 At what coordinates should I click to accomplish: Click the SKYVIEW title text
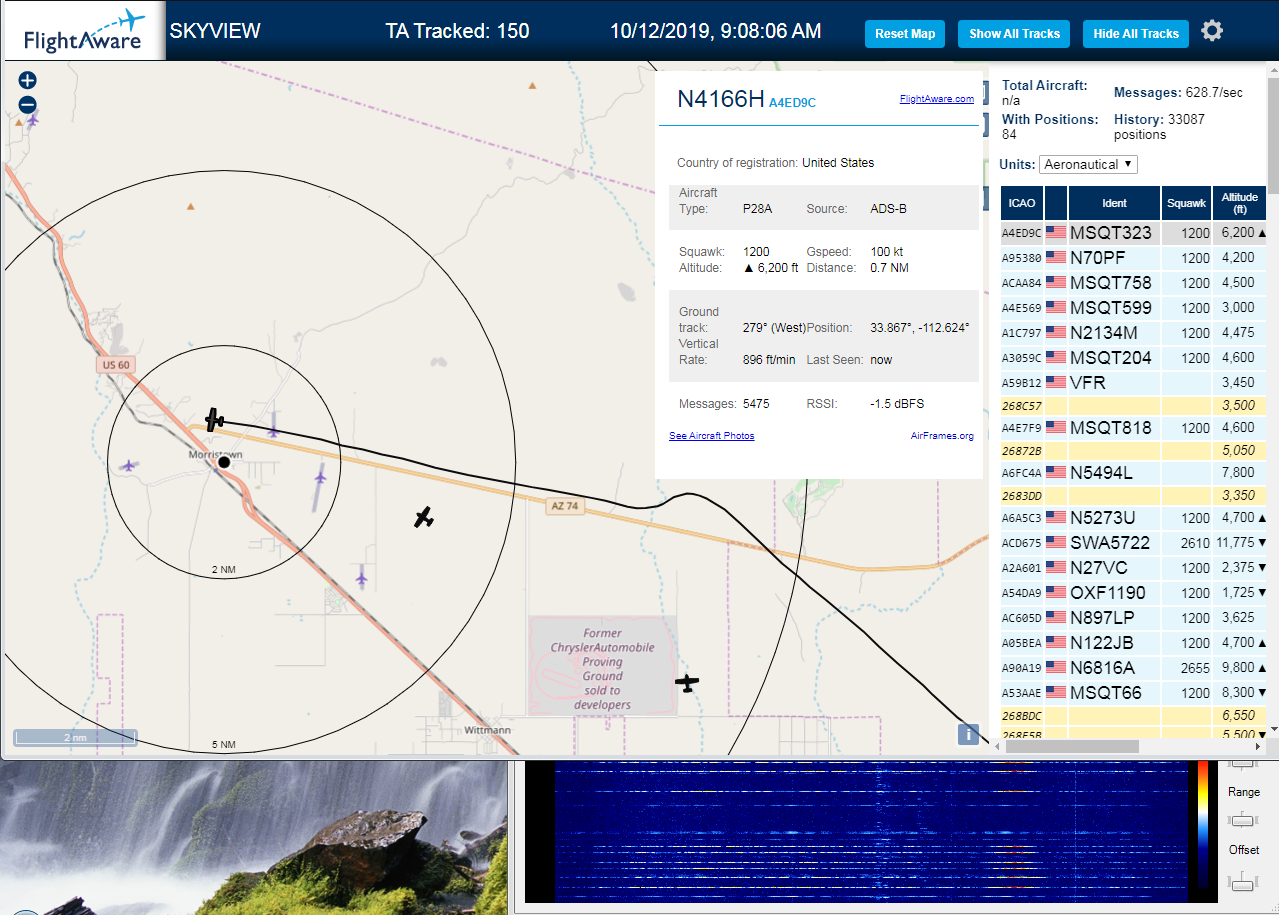pyautogui.click(x=215, y=31)
